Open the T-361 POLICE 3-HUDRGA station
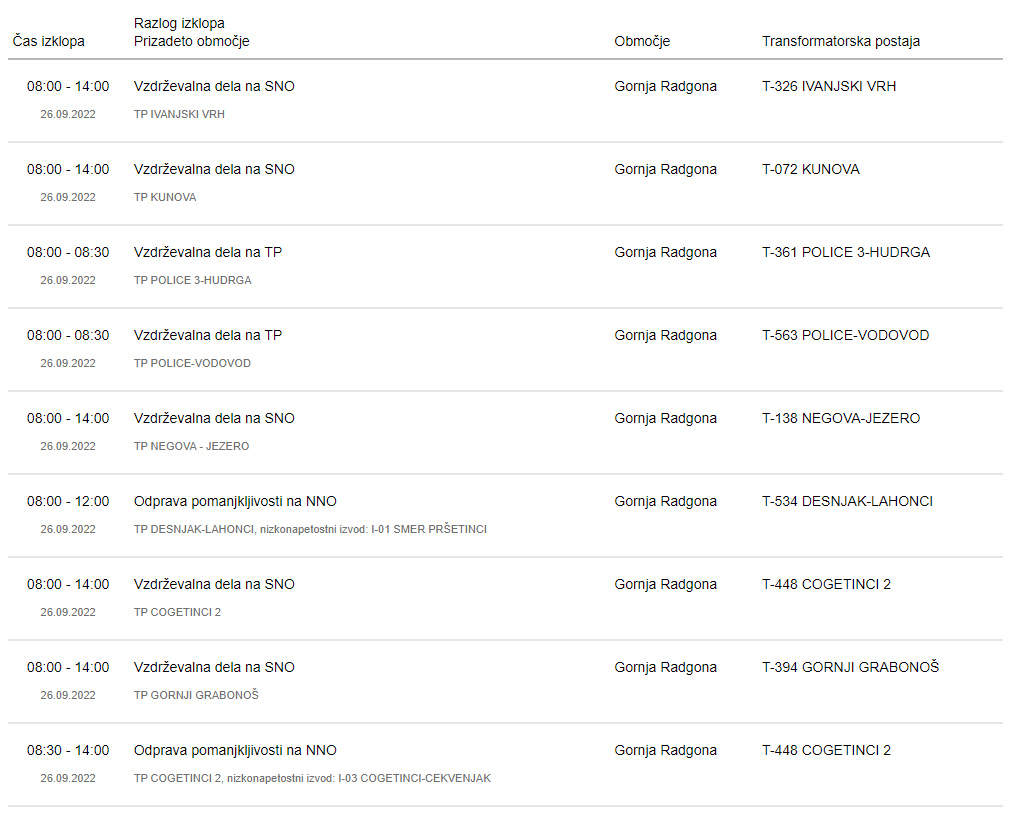 [846, 253]
